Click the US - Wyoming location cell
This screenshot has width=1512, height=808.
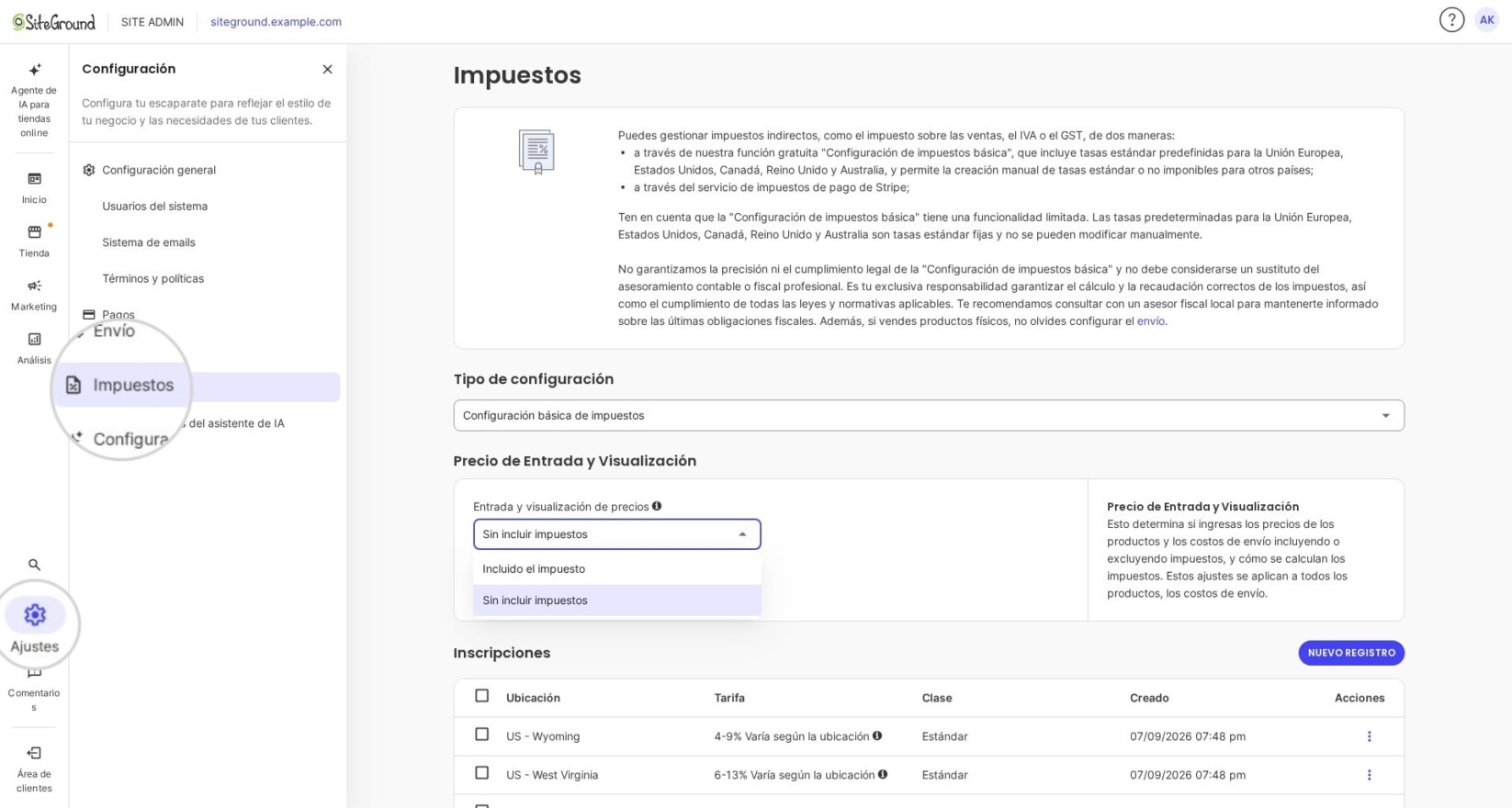click(x=543, y=736)
